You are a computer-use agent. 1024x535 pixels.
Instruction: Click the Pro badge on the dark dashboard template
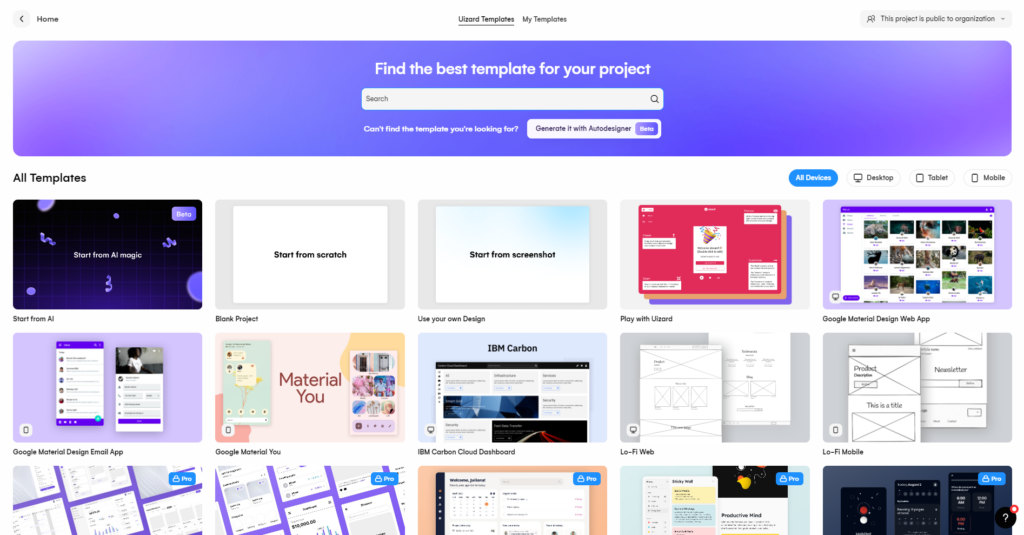tap(991, 479)
